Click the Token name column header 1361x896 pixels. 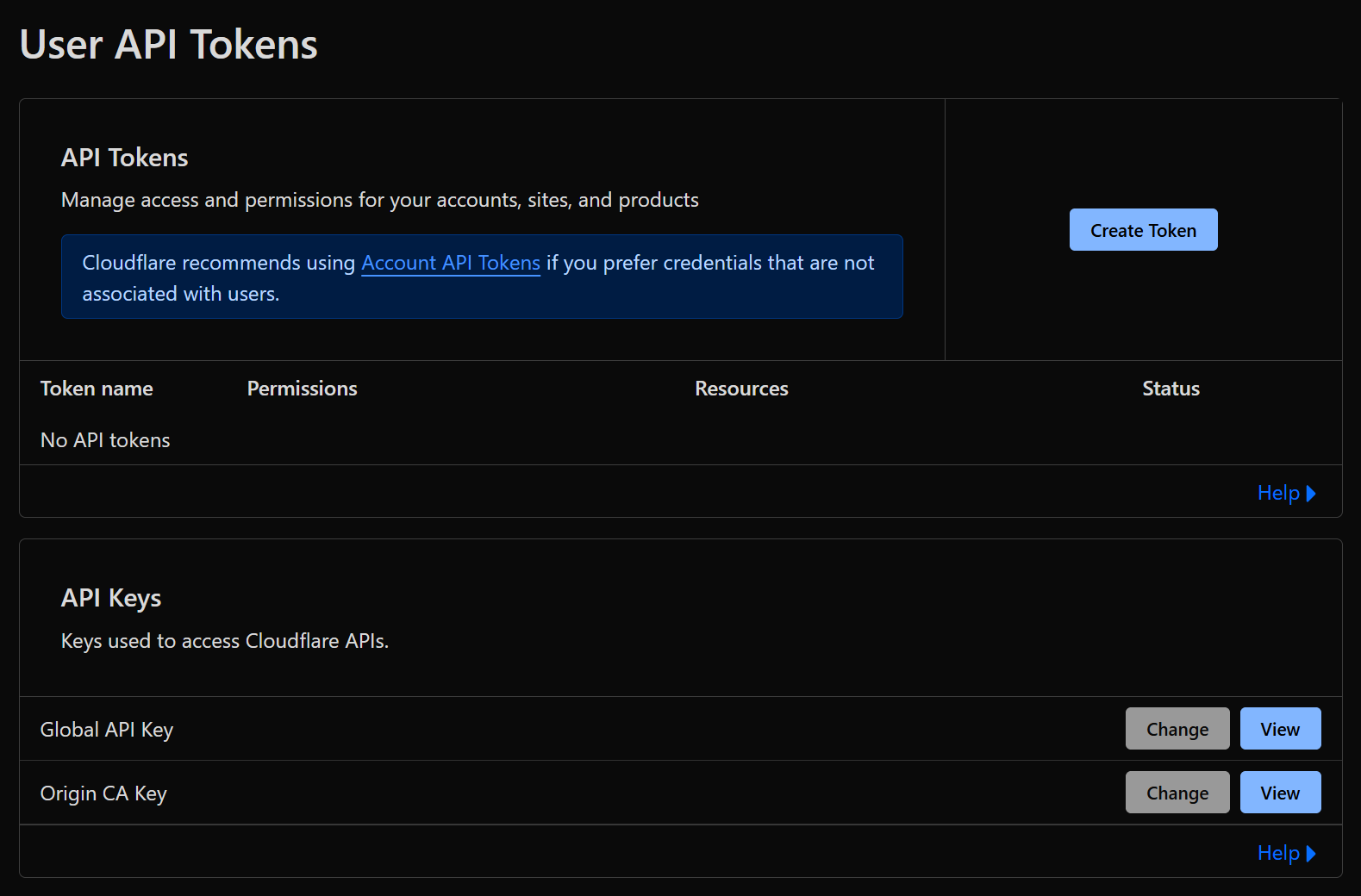coord(97,389)
